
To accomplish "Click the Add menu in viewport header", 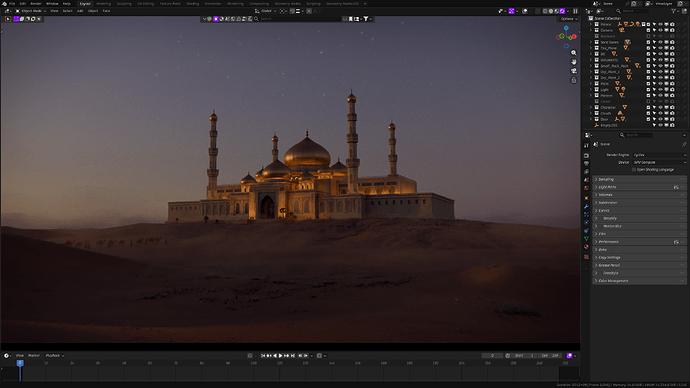I will [x=80, y=11].
